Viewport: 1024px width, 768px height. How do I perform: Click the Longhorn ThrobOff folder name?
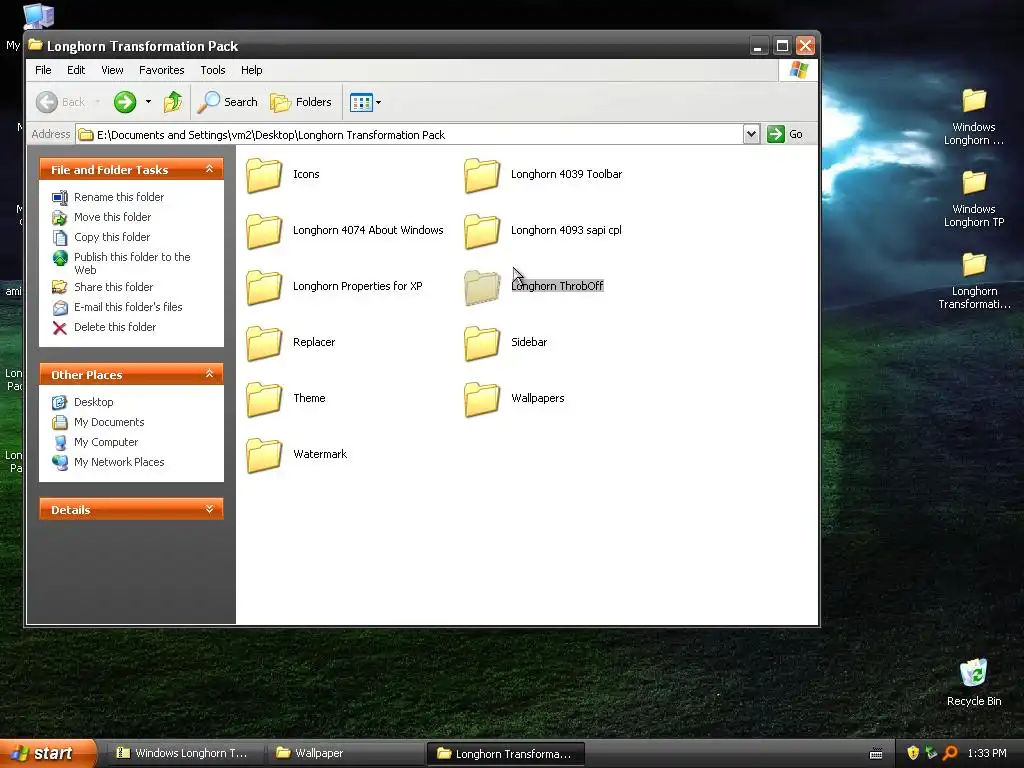click(557, 286)
